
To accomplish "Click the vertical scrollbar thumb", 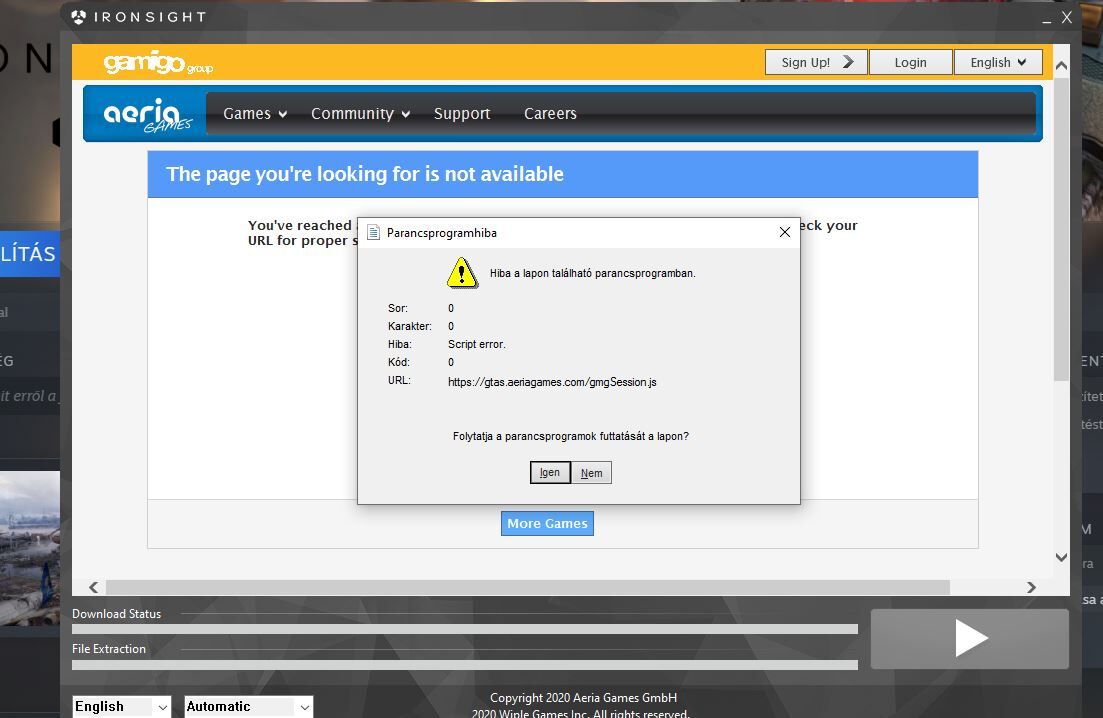I will click(1061, 229).
